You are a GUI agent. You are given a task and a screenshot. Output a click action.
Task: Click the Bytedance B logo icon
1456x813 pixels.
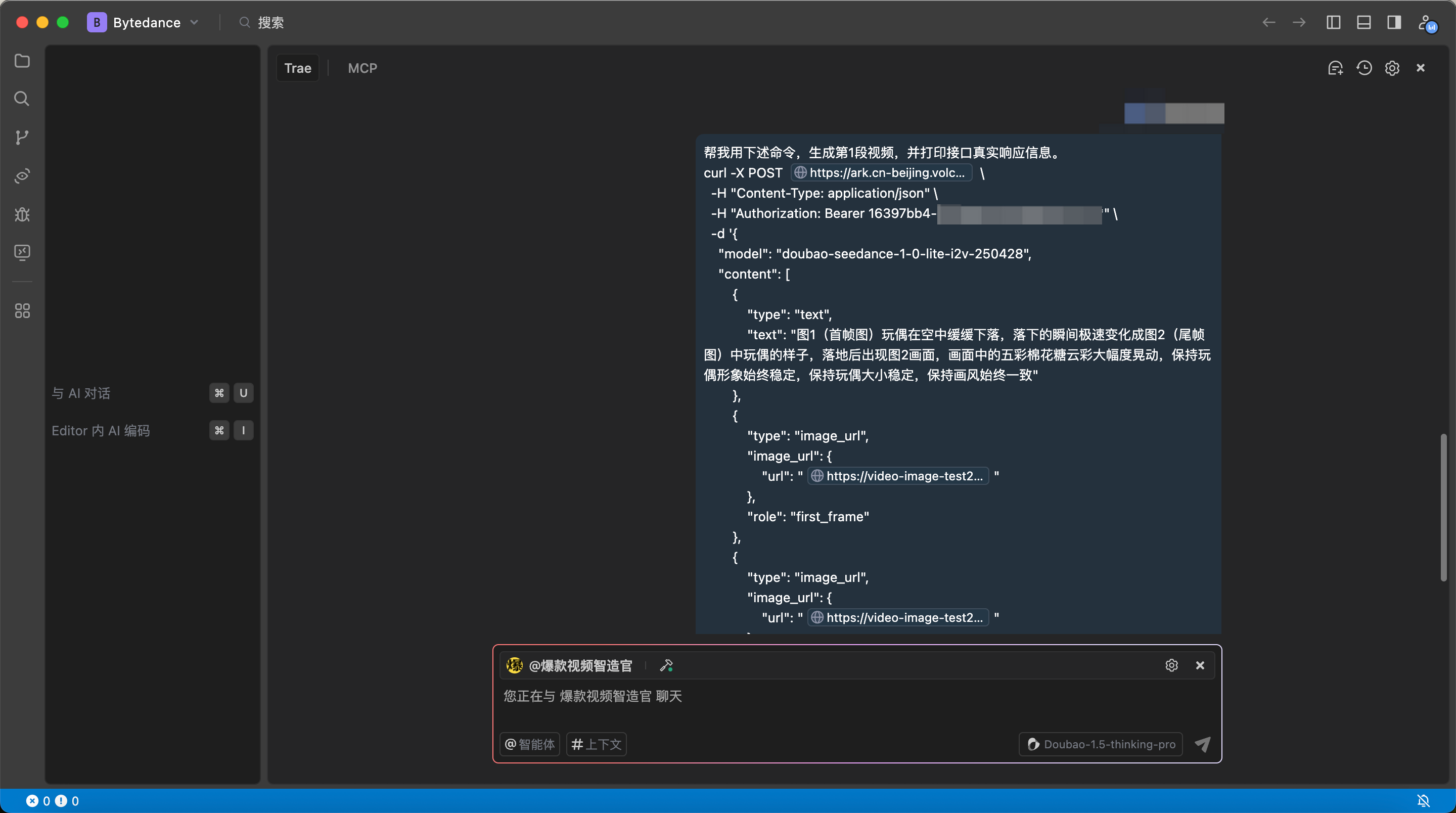click(97, 22)
